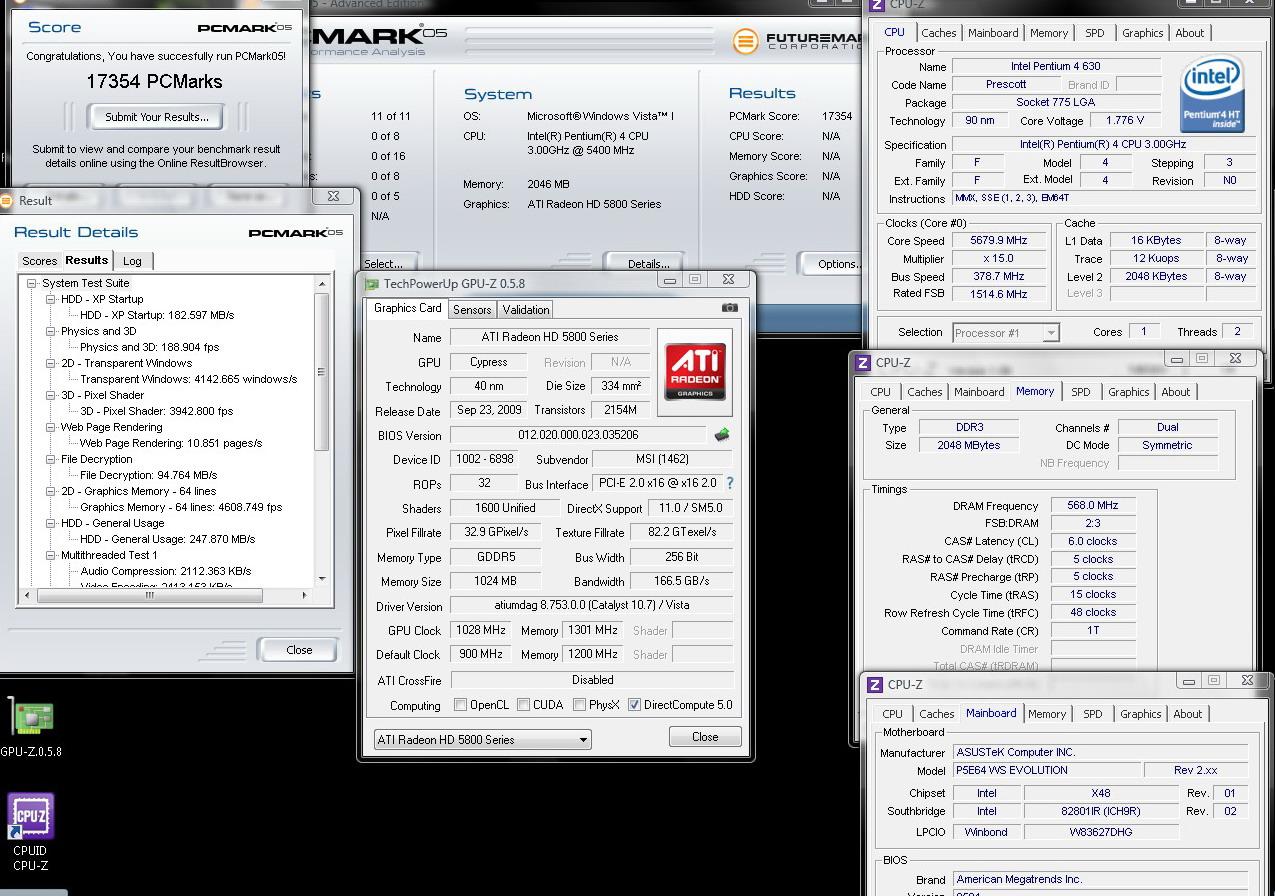
Task: Click the CPU-Z Memory window title icon
Action: click(861, 363)
